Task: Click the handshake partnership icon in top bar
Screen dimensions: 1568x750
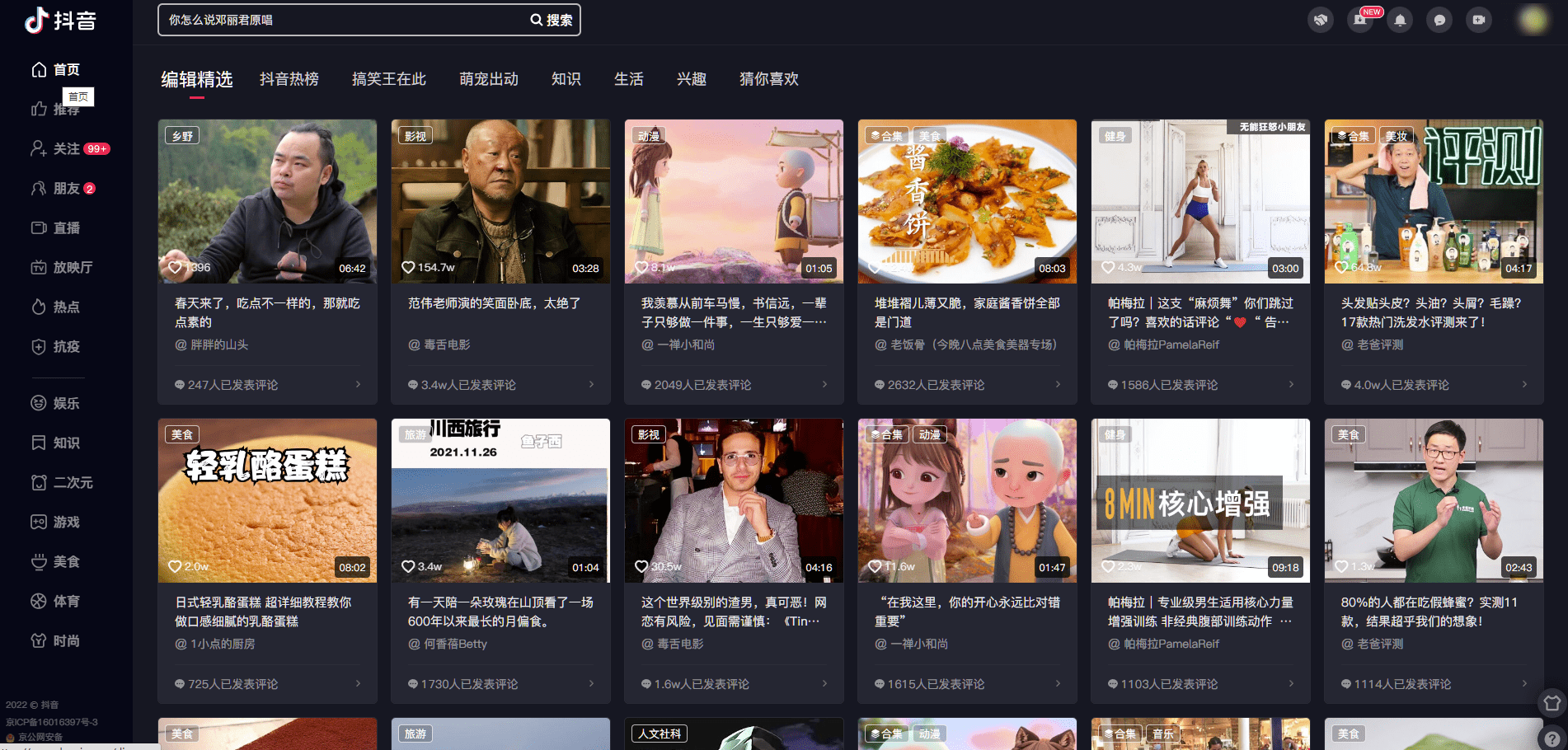Action: [1321, 19]
